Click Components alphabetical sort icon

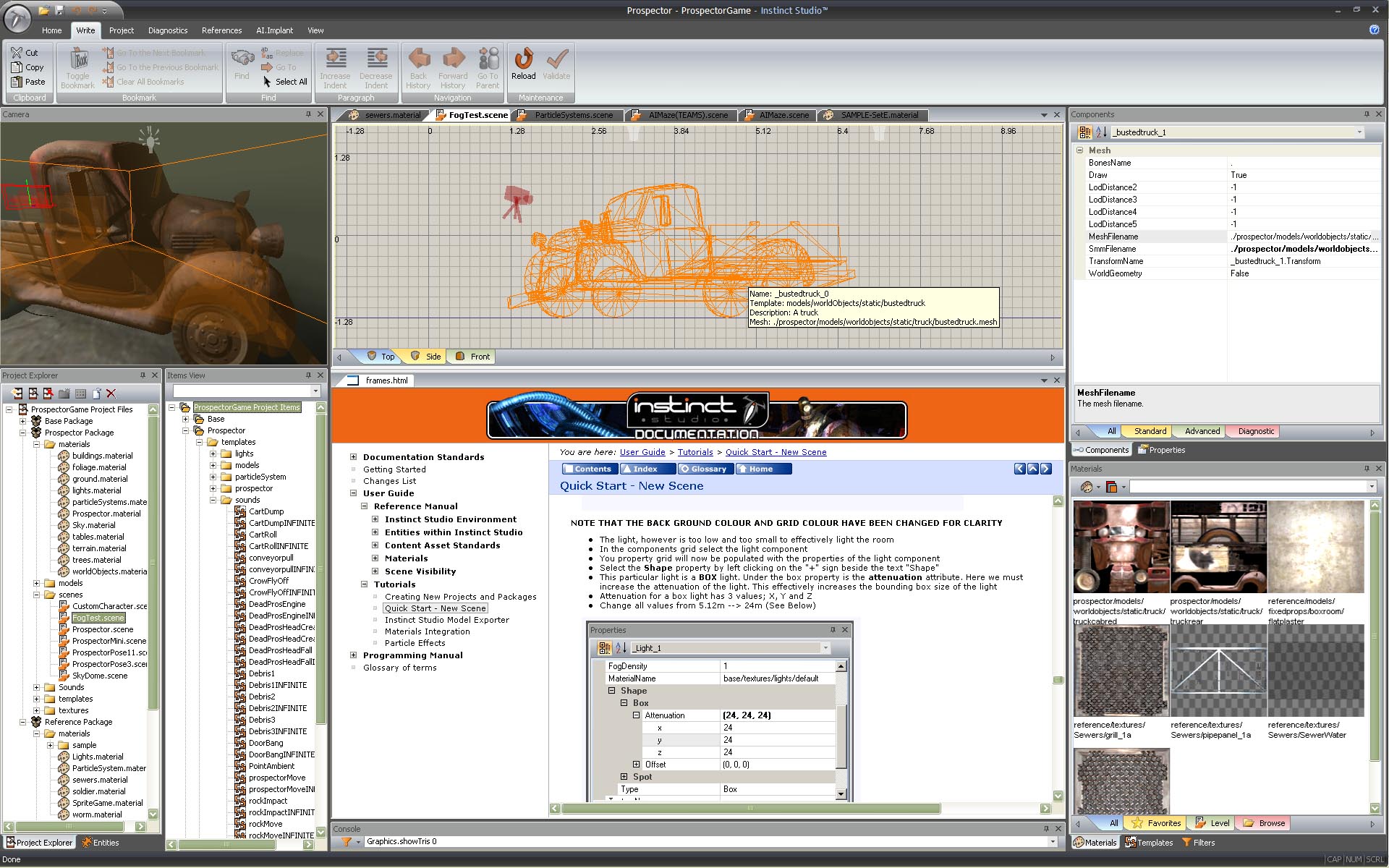(1101, 132)
